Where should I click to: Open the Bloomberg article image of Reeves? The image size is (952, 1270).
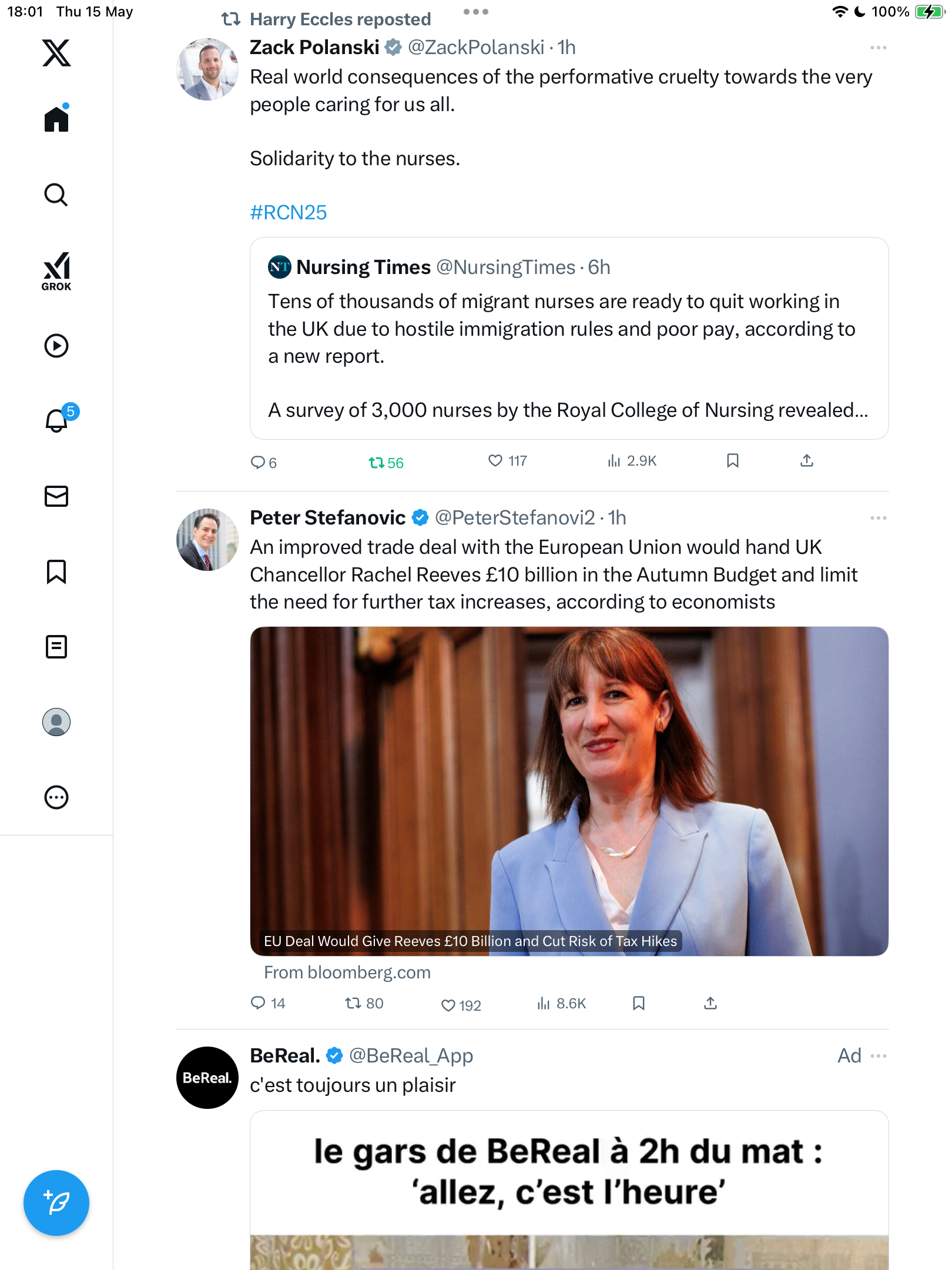(x=569, y=791)
